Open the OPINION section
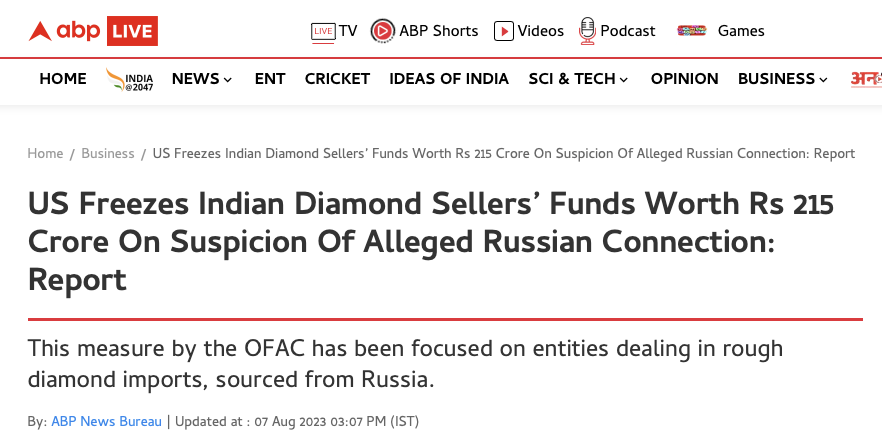Viewport: 882px width, 445px height. tap(684, 79)
